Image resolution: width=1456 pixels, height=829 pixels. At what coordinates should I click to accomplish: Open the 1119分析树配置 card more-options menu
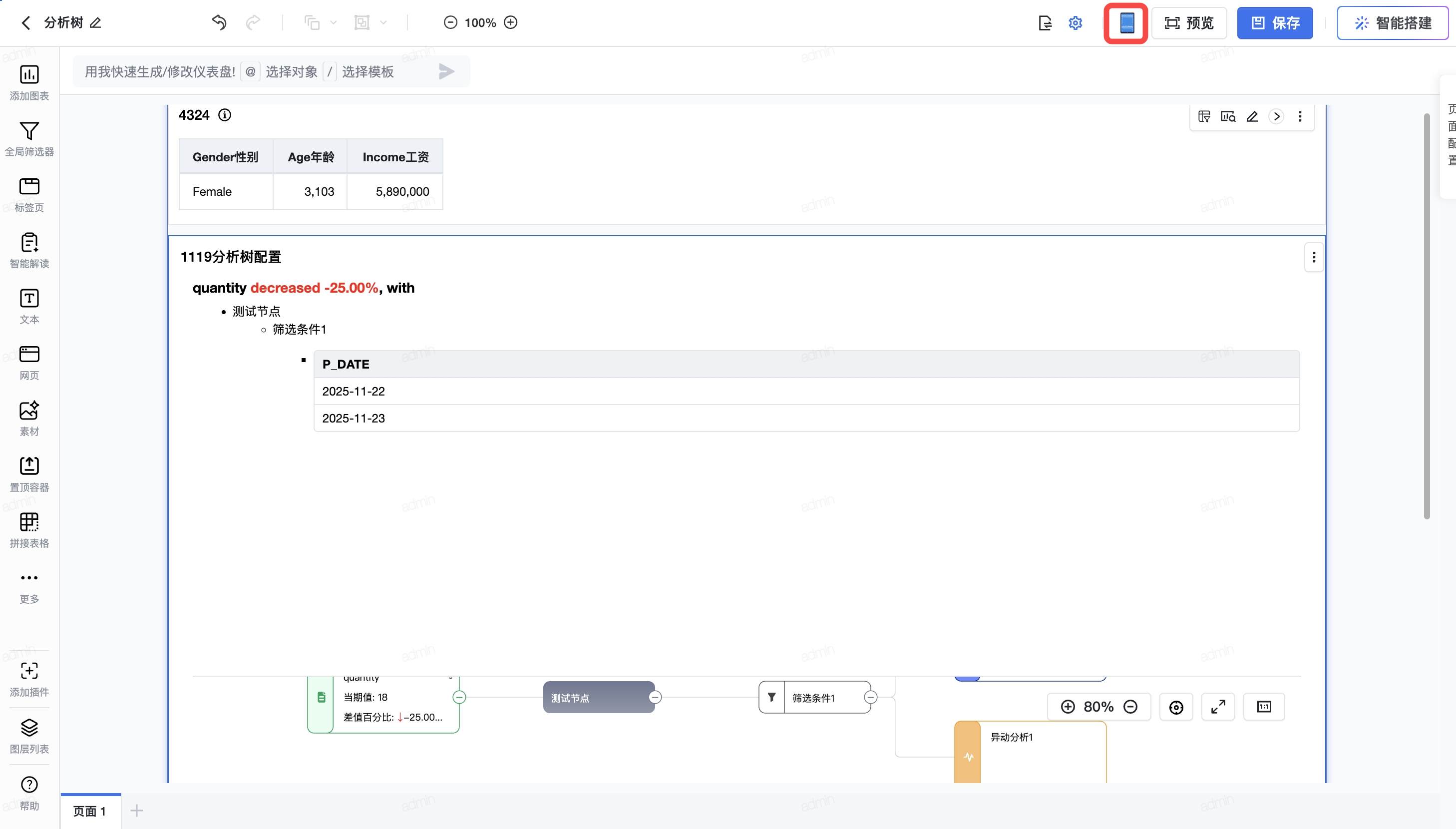pyautogui.click(x=1313, y=257)
